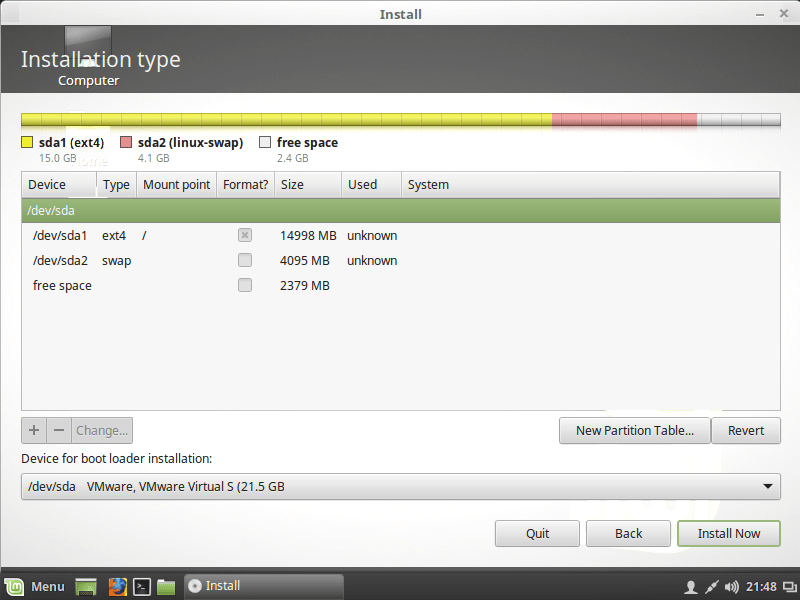This screenshot has width=800, height=600.
Task: Click the 14998 MB size value
Action: (308, 236)
